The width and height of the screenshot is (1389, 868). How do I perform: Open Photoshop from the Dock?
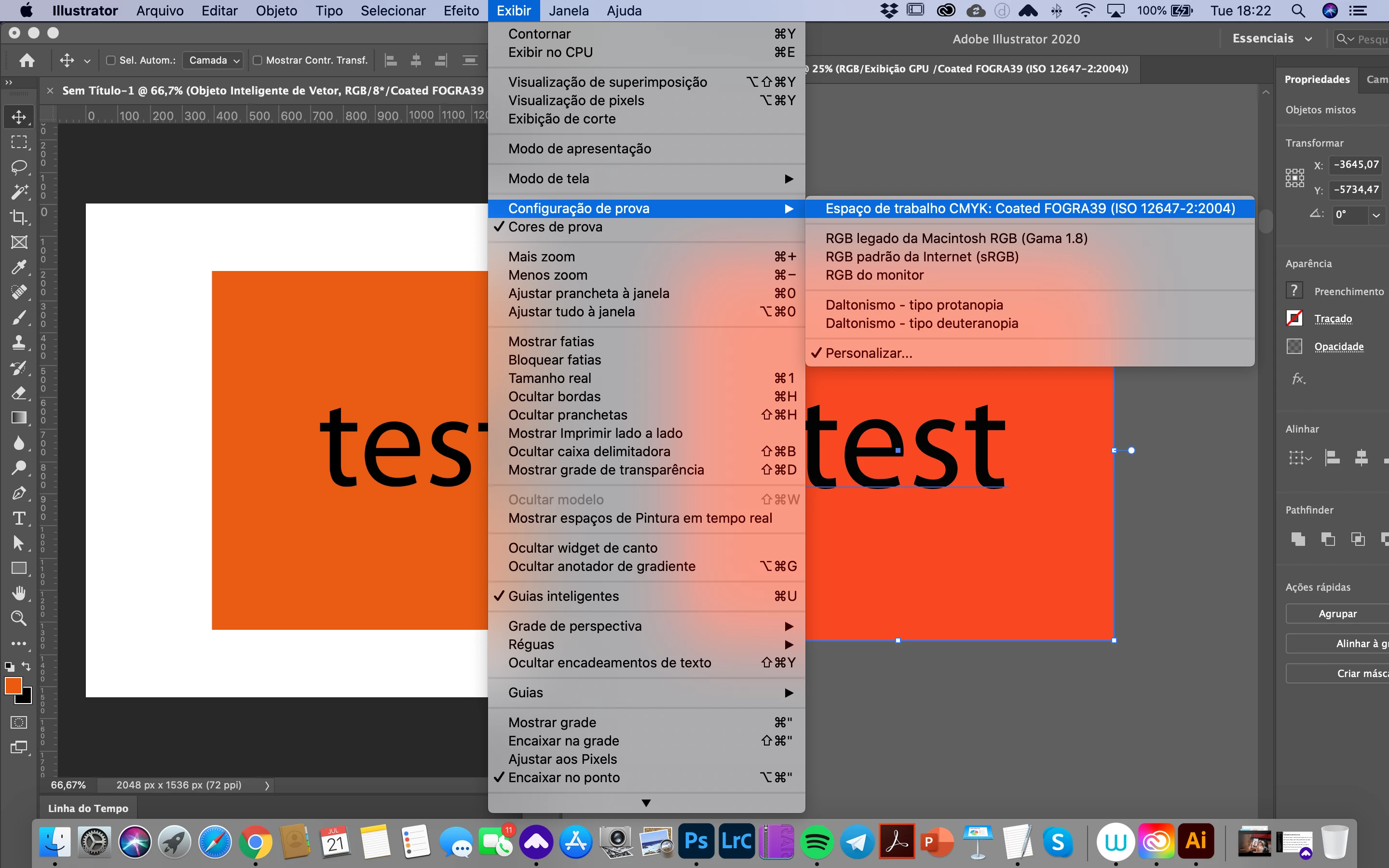pyautogui.click(x=695, y=841)
